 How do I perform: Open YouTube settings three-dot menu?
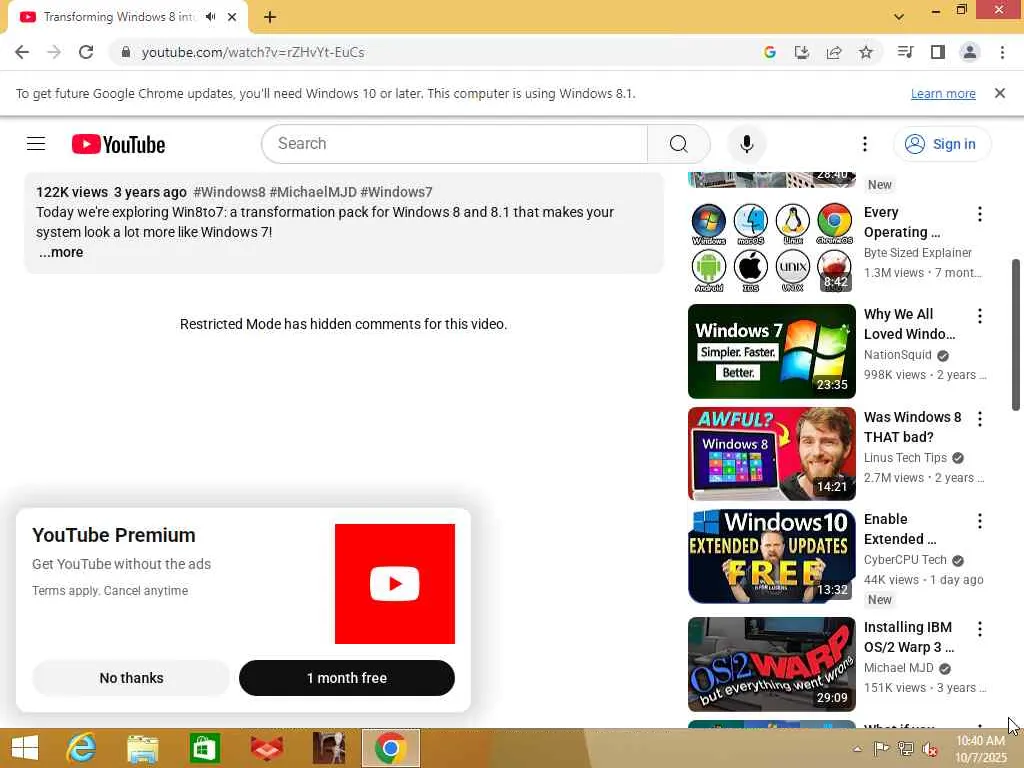tap(865, 144)
